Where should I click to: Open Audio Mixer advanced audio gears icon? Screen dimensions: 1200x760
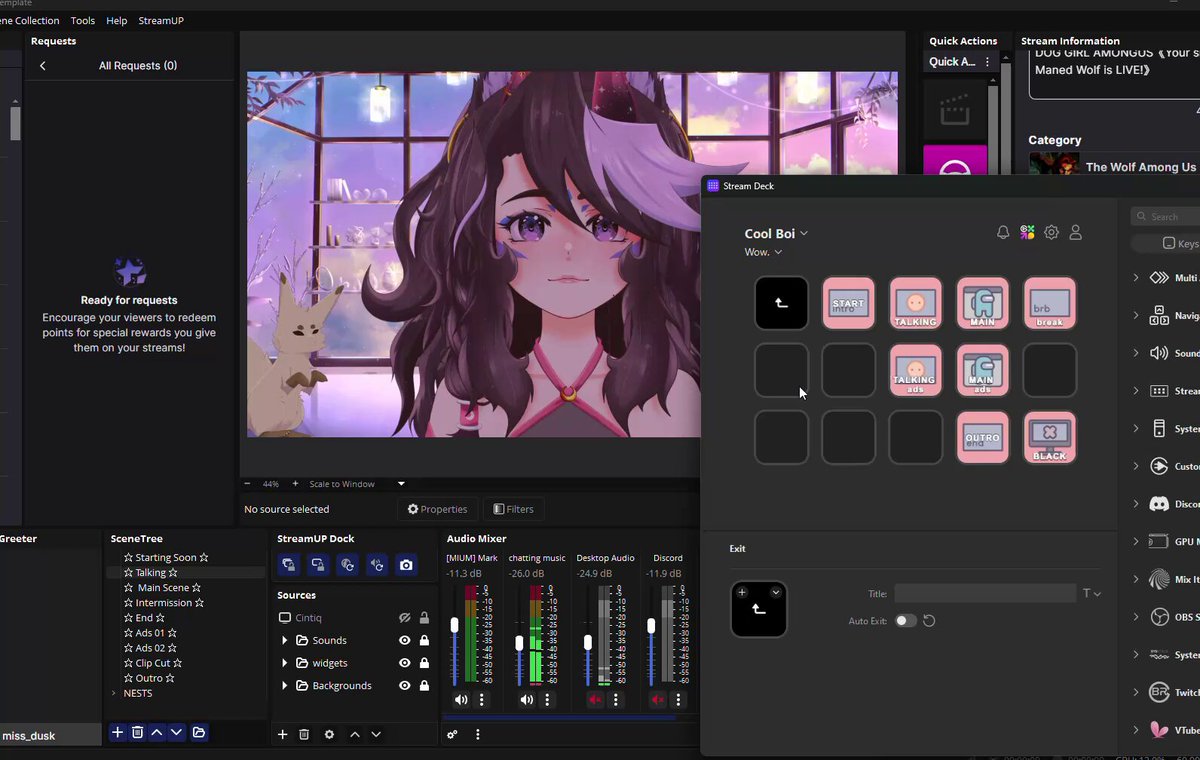tap(452, 734)
